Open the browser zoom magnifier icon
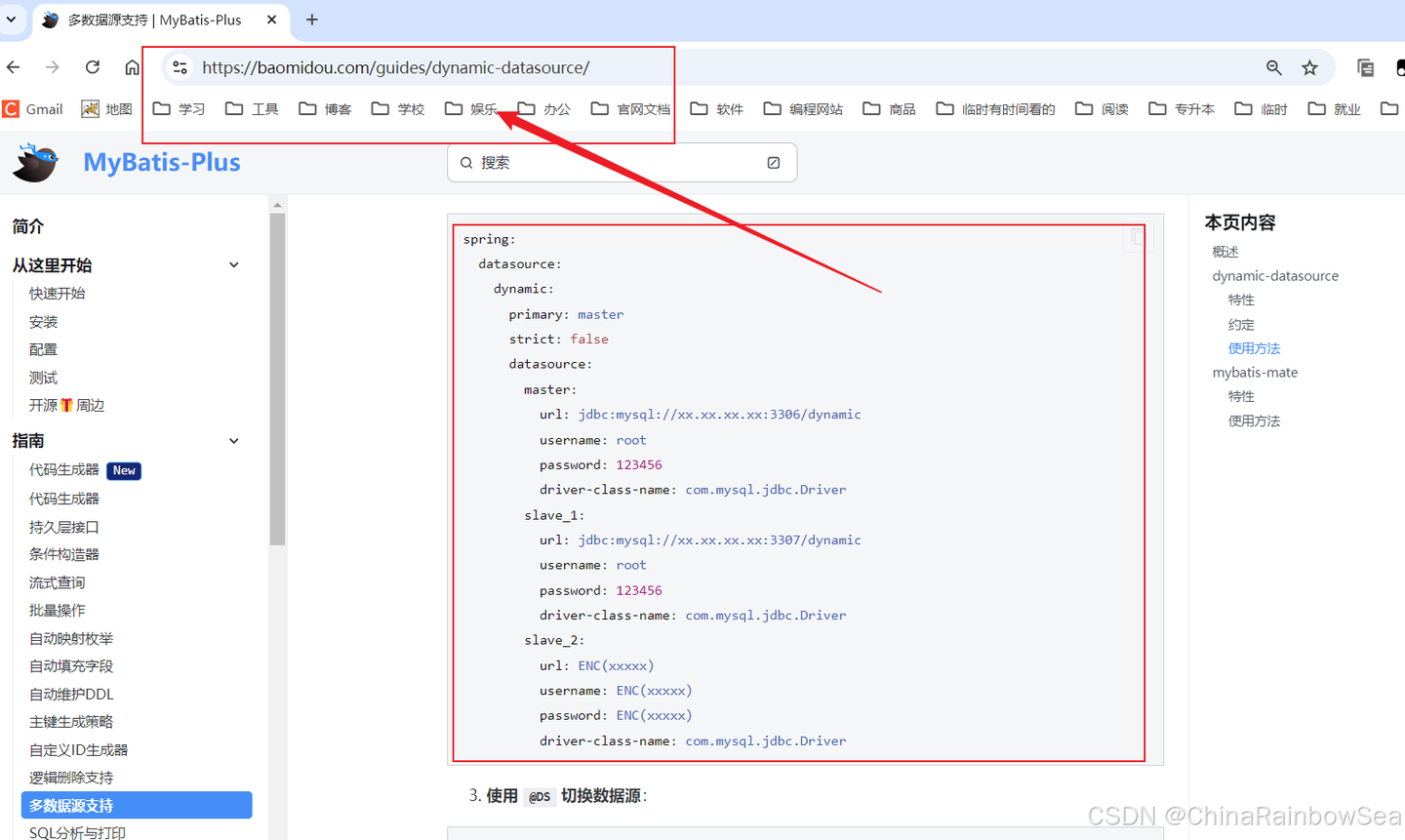The height and width of the screenshot is (840, 1405). 1273,67
